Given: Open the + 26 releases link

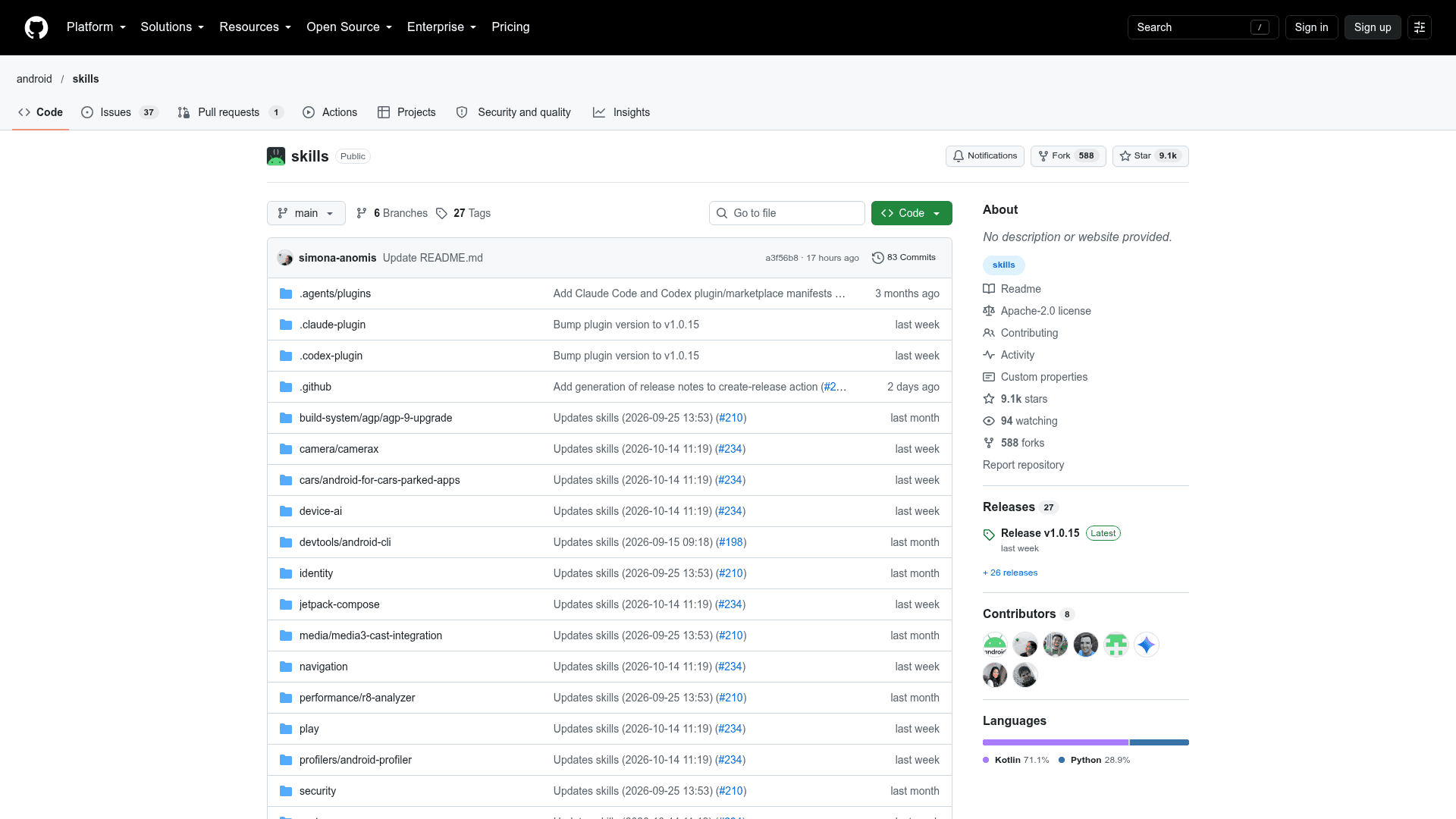Looking at the screenshot, I should [1010, 573].
